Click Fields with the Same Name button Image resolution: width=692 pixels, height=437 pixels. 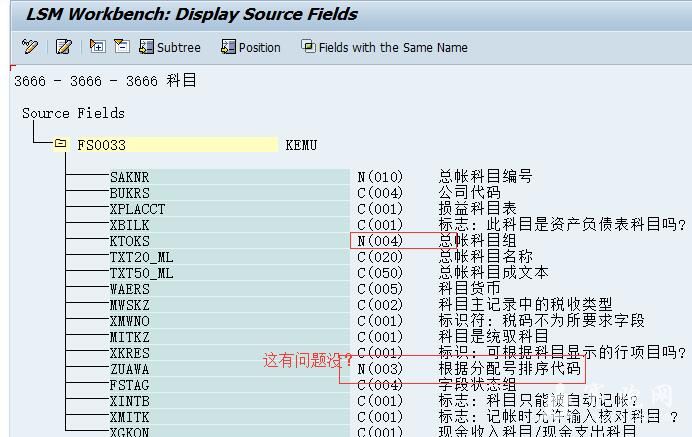click(x=384, y=47)
